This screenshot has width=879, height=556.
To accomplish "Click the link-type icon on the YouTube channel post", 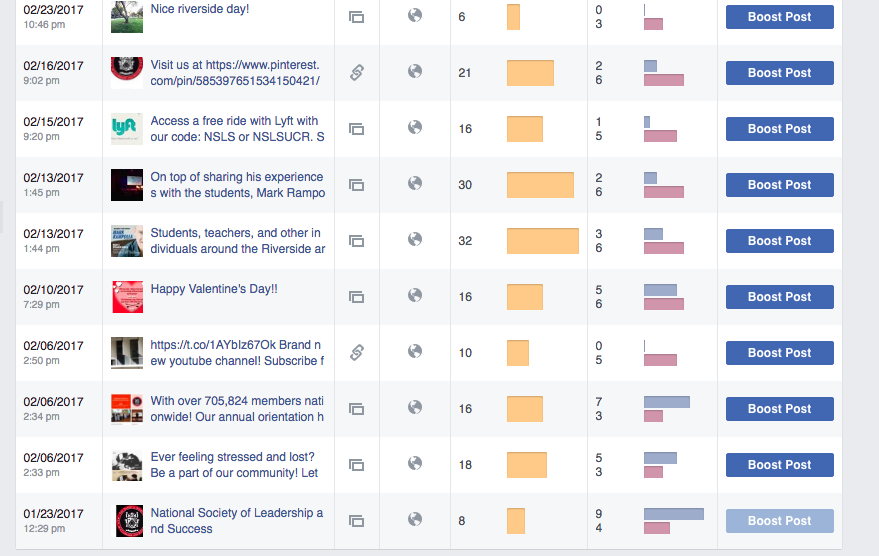I will coord(356,352).
